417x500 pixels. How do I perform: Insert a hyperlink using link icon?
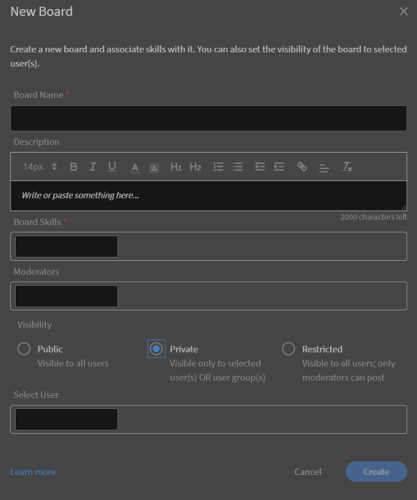tap(302, 167)
